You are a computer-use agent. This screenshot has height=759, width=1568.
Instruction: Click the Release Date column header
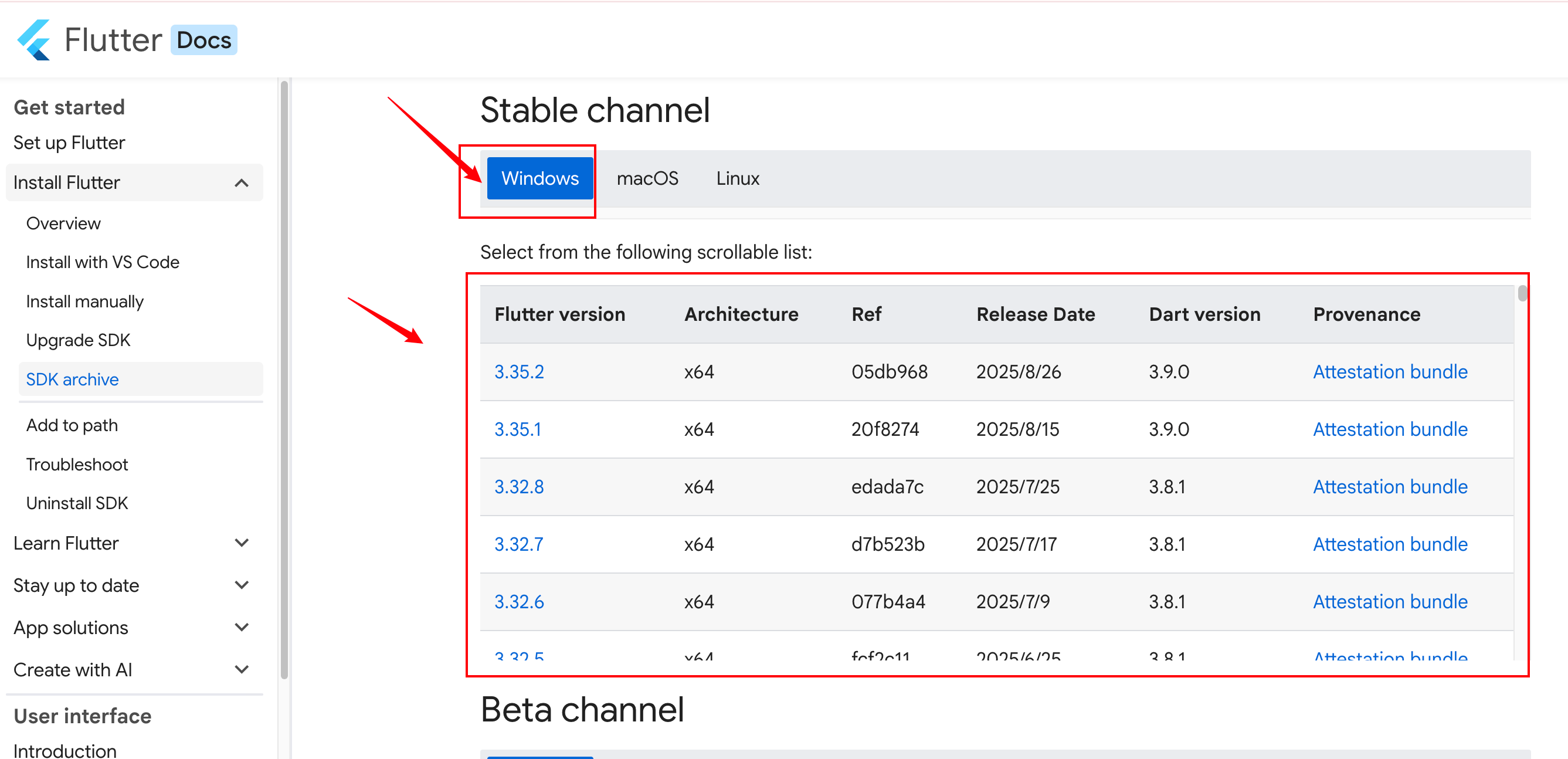click(x=1036, y=314)
